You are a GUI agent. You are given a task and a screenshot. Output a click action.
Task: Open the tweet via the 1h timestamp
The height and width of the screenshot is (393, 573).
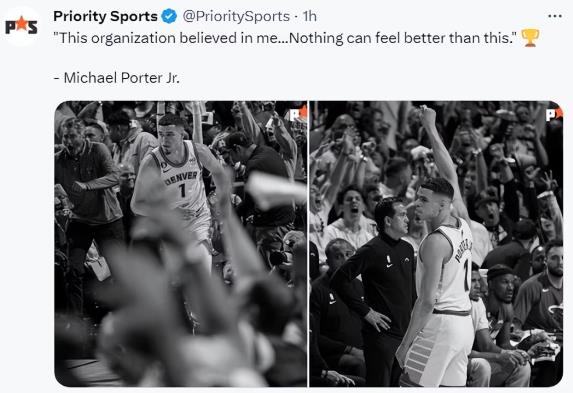(310, 16)
